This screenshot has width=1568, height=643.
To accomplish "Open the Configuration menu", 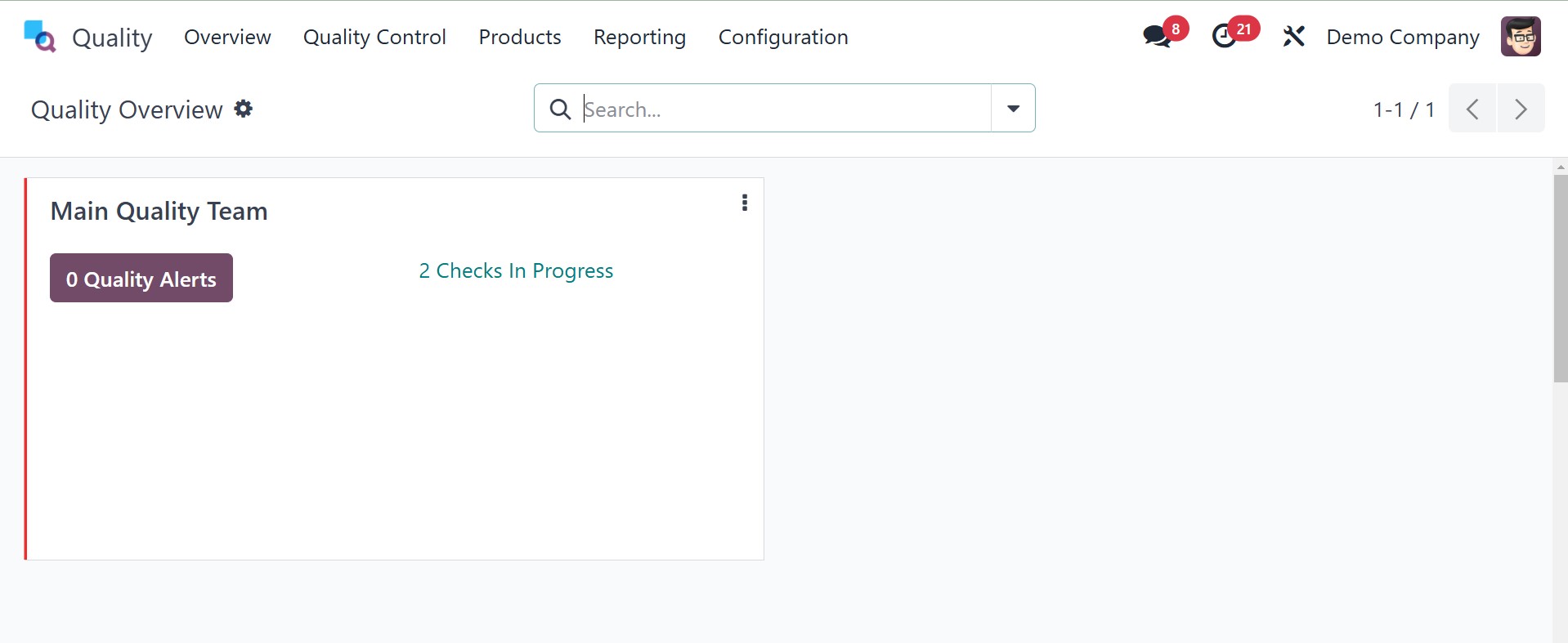I will [782, 37].
